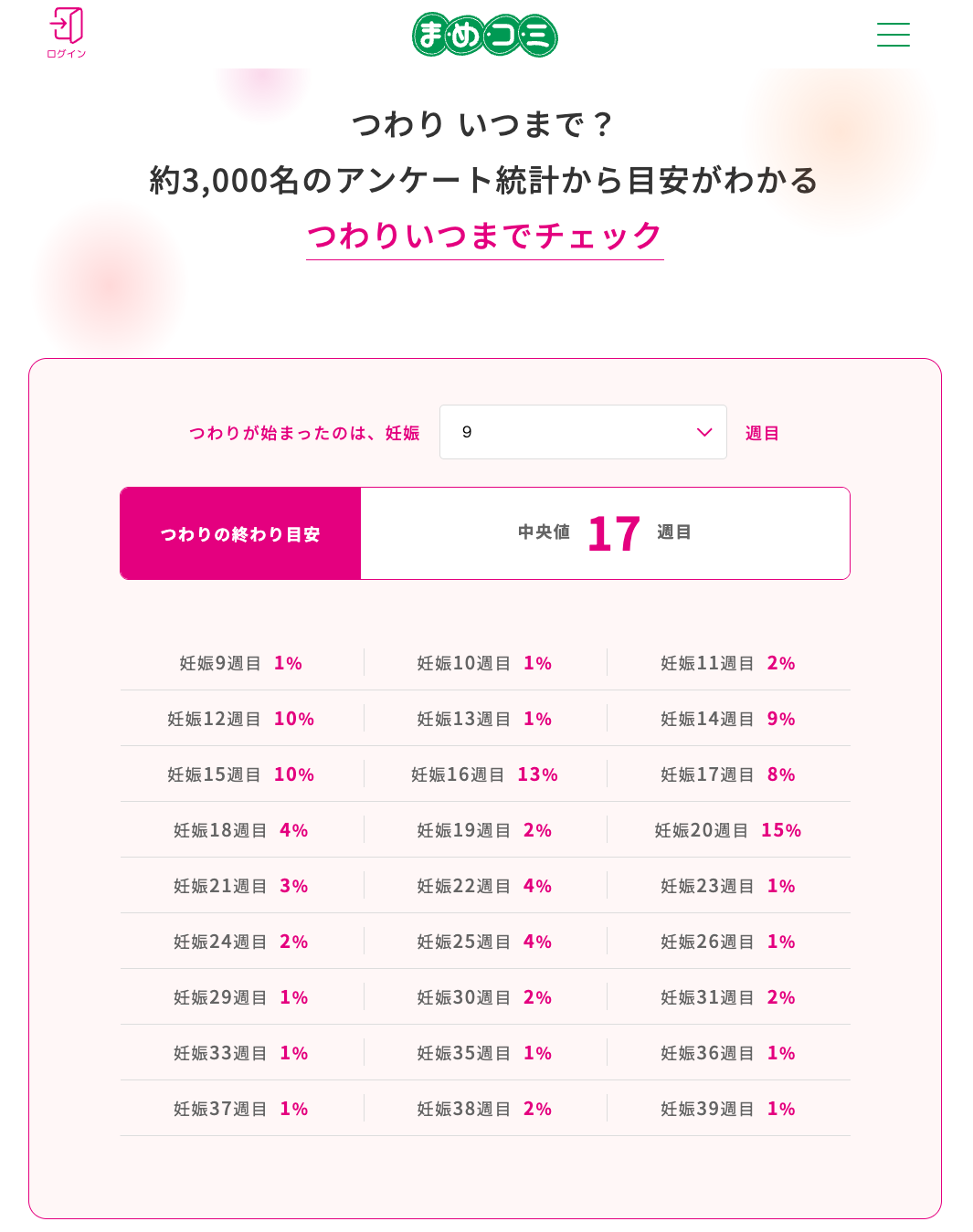The height and width of the screenshot is (1232, 973).
Task: Expand the week number combo box showing 9
Action: [583, 432]
